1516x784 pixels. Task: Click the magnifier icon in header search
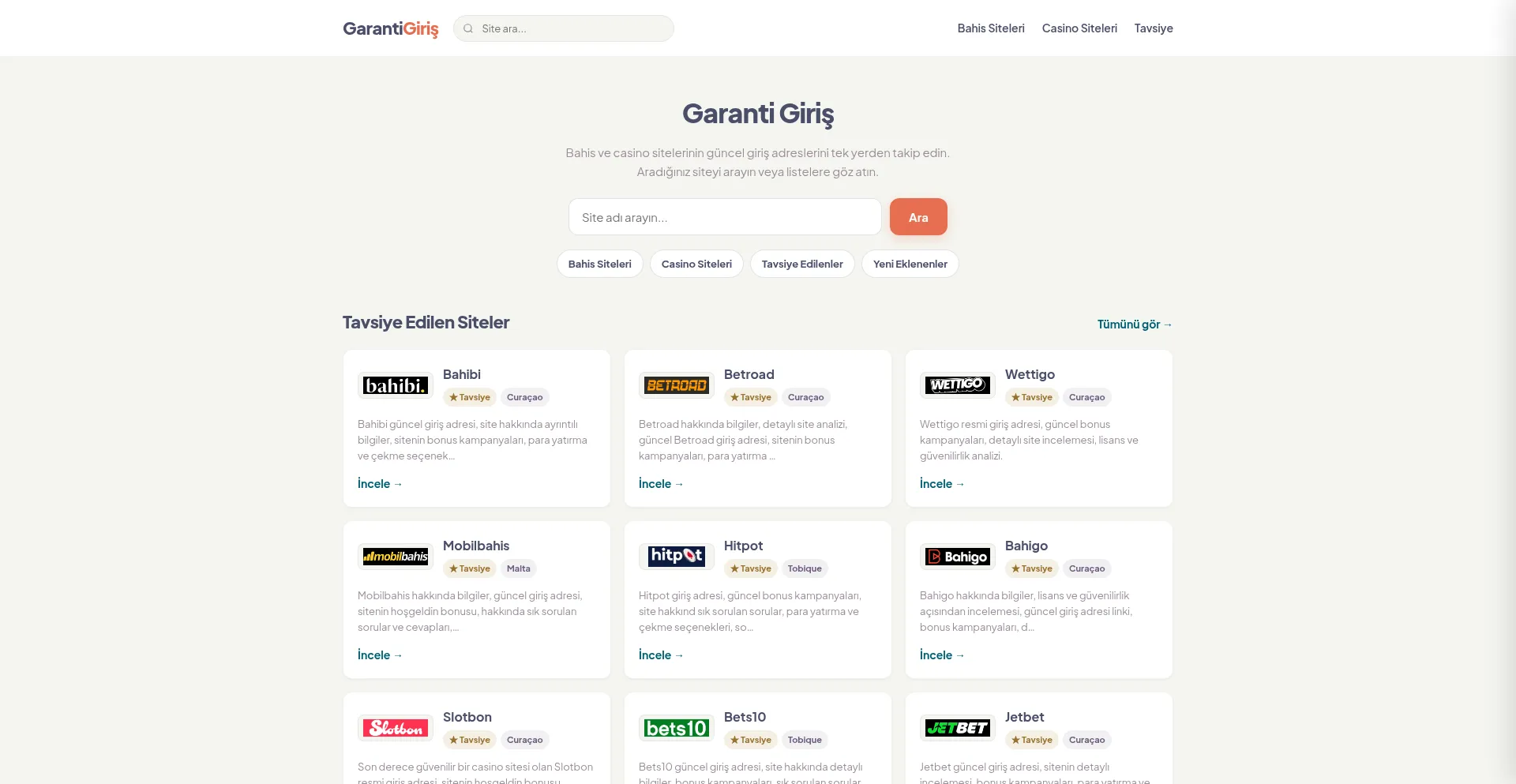(x=468, y=28)
